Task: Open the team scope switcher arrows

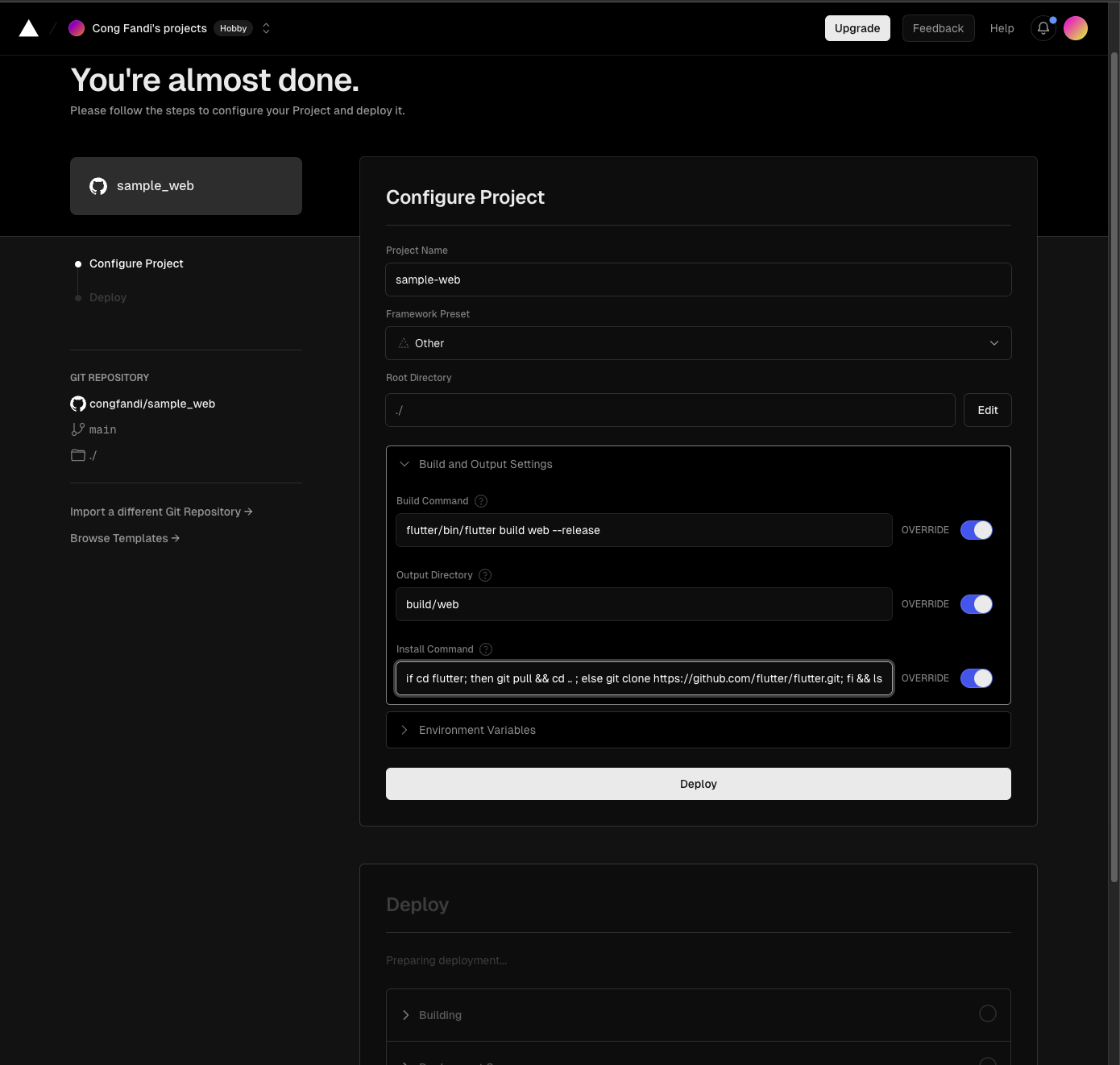Action: 266,28
